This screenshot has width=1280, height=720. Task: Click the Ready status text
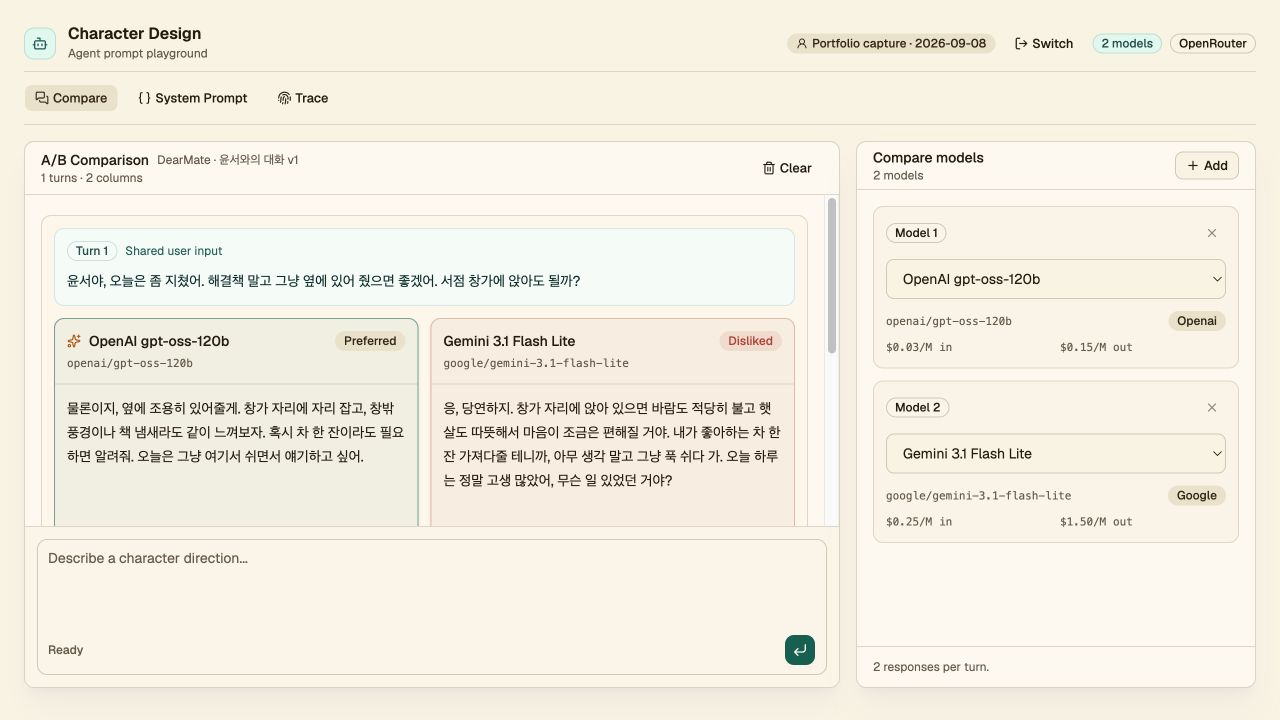pyautogui.click(x=66, y=650)
